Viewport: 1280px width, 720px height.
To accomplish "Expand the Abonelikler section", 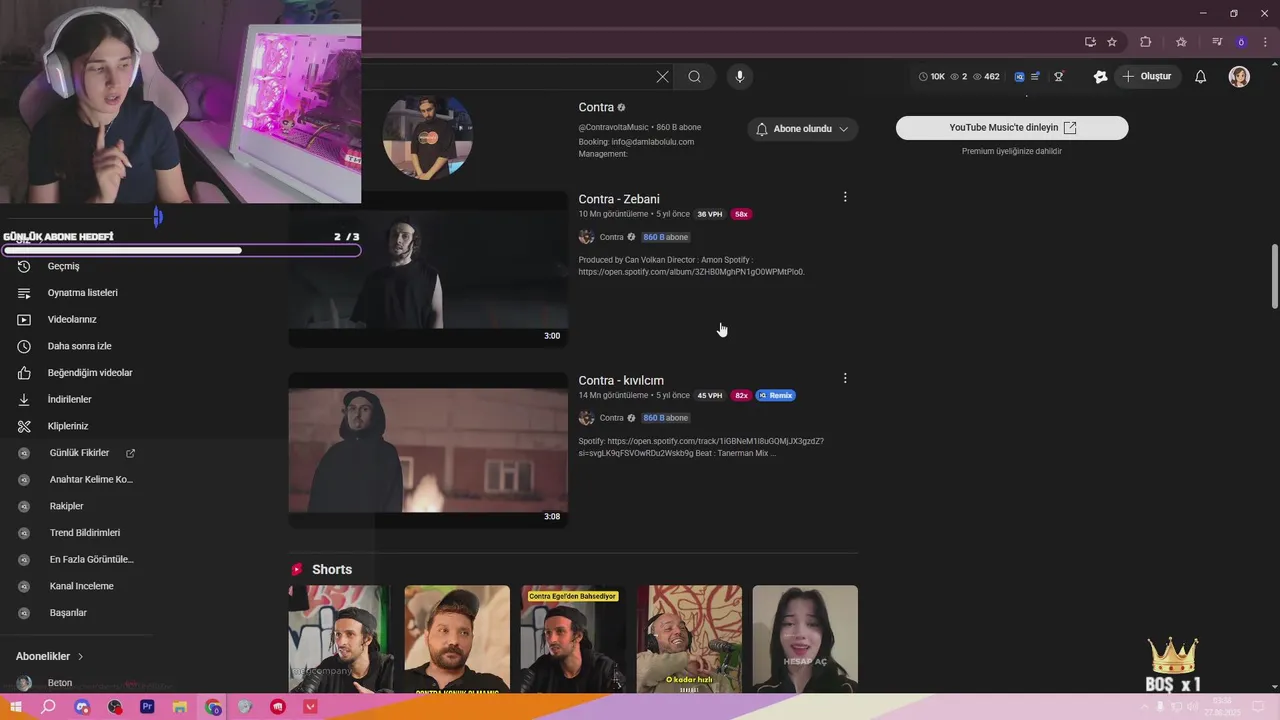I will click(x=49, y=656).
